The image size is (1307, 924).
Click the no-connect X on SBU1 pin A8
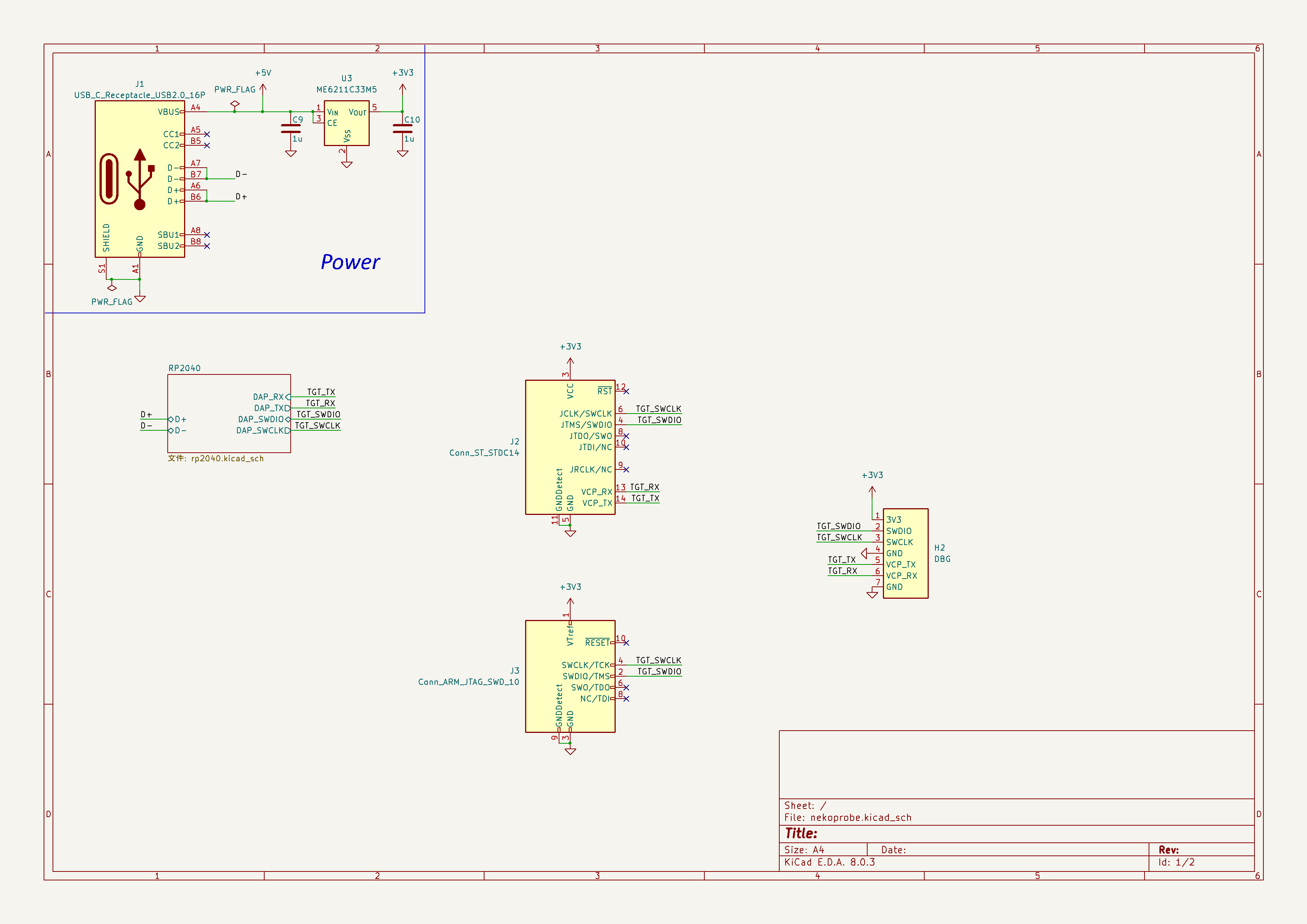(206, 235)
